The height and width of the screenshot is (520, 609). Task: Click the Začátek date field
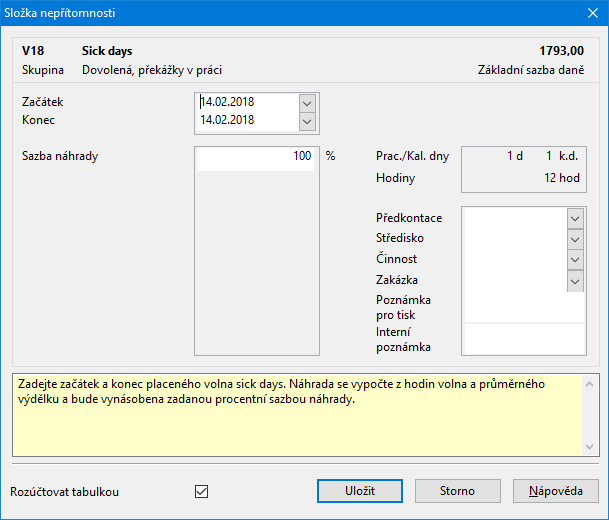(249, 102)
